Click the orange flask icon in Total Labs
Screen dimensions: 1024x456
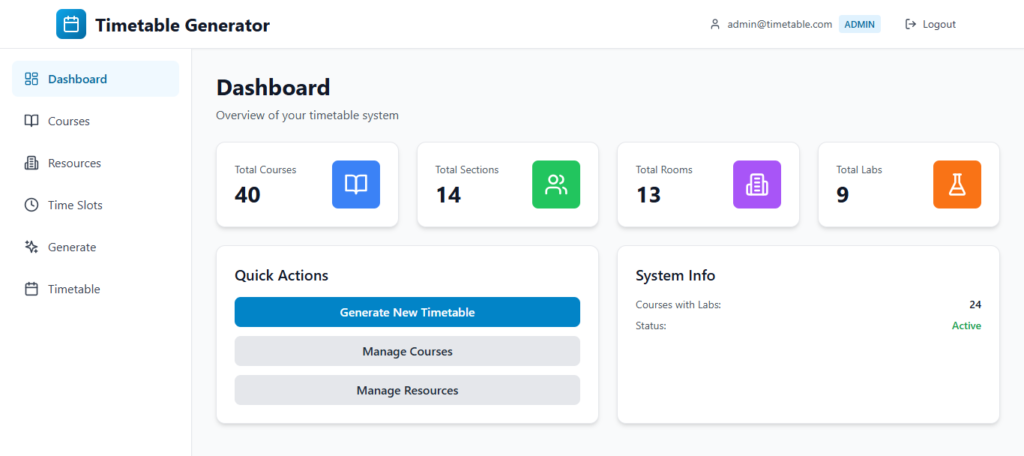957,184
